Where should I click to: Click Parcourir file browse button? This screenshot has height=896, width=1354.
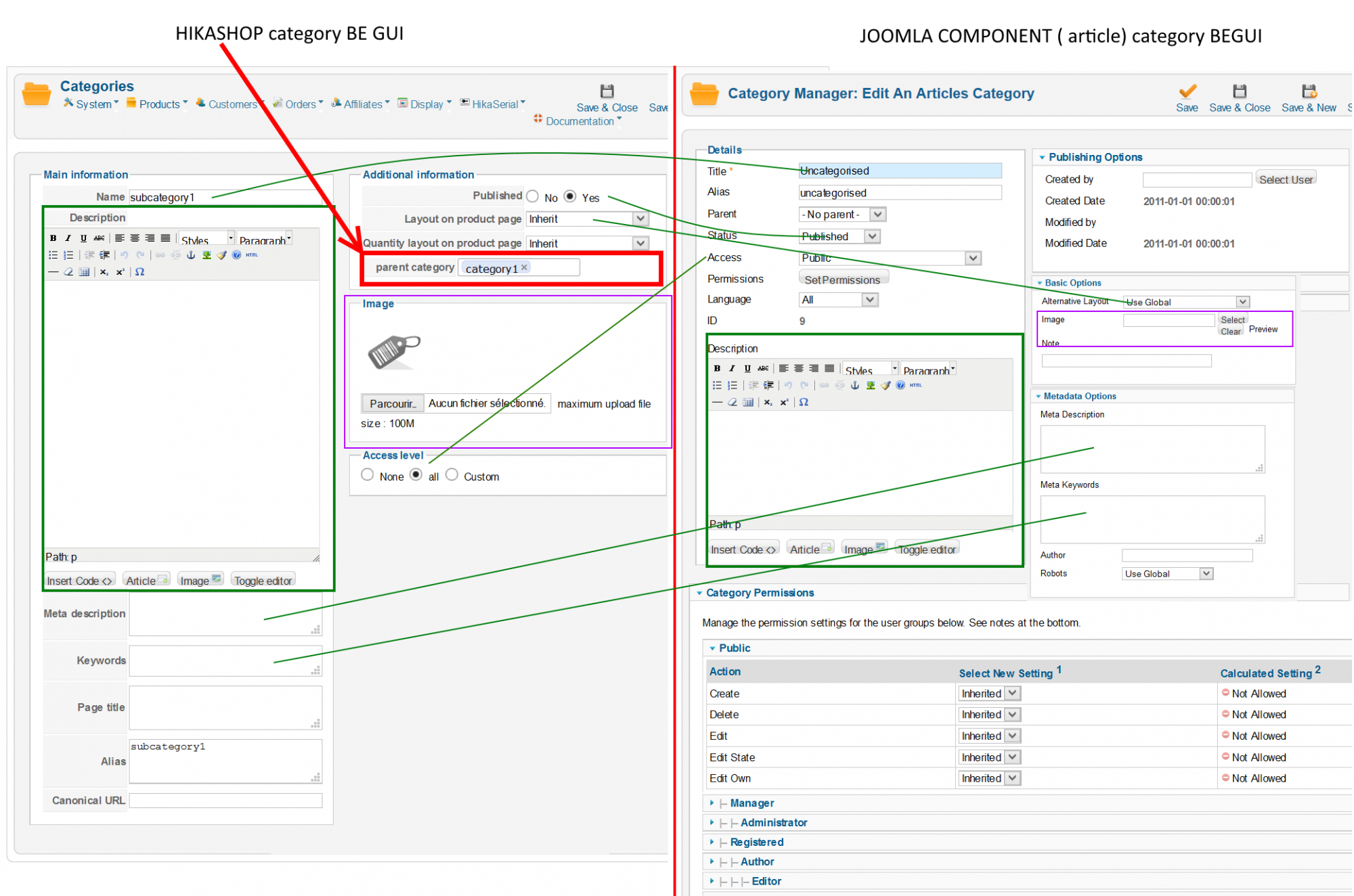tap(393, 403)
